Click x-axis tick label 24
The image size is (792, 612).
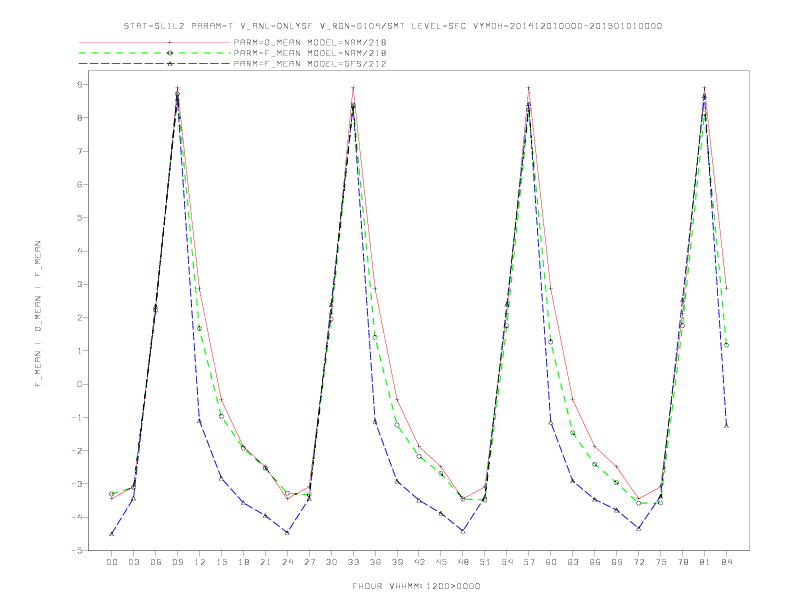[x=287, y=562]
